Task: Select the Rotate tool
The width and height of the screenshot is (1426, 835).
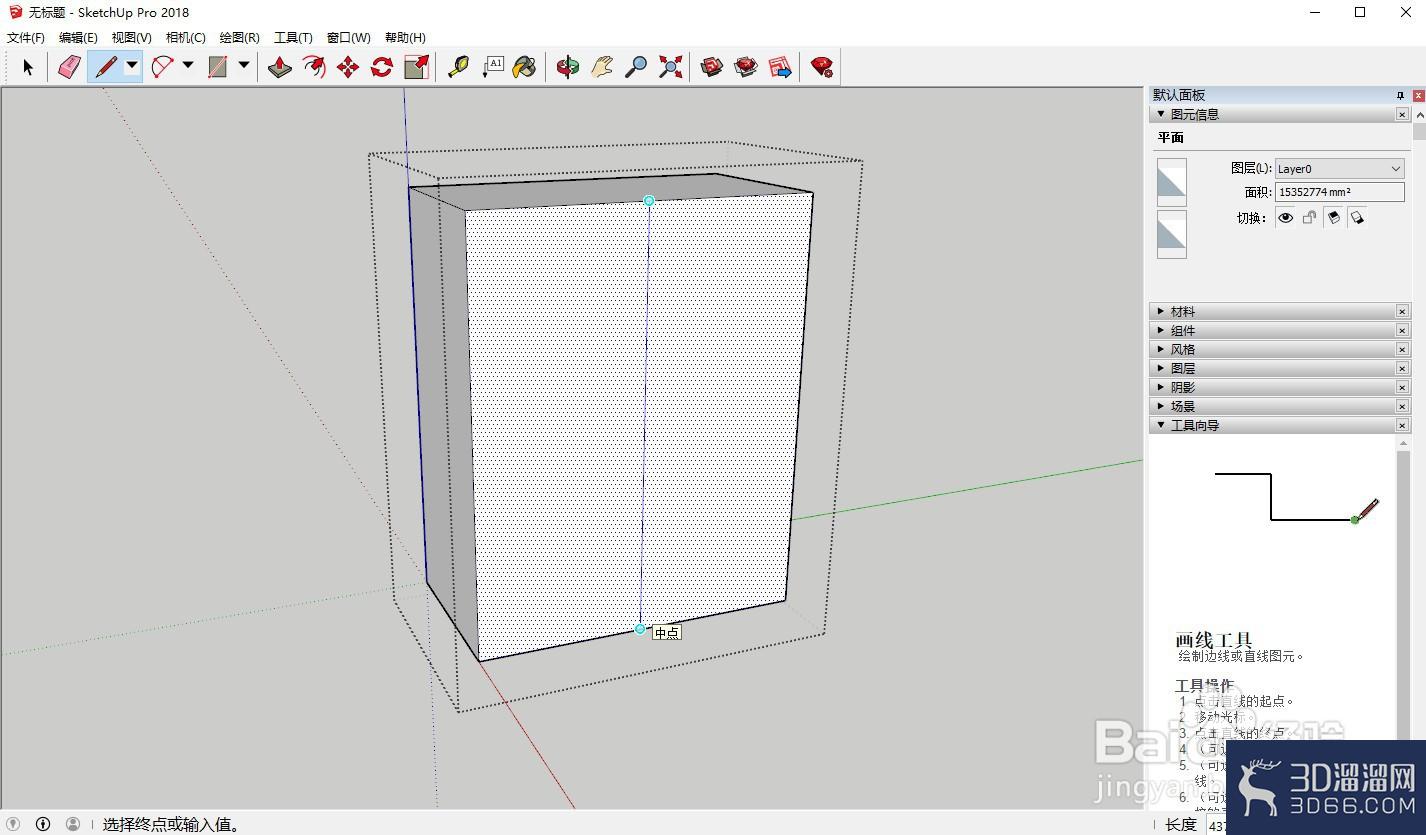Action: point(382,67)
